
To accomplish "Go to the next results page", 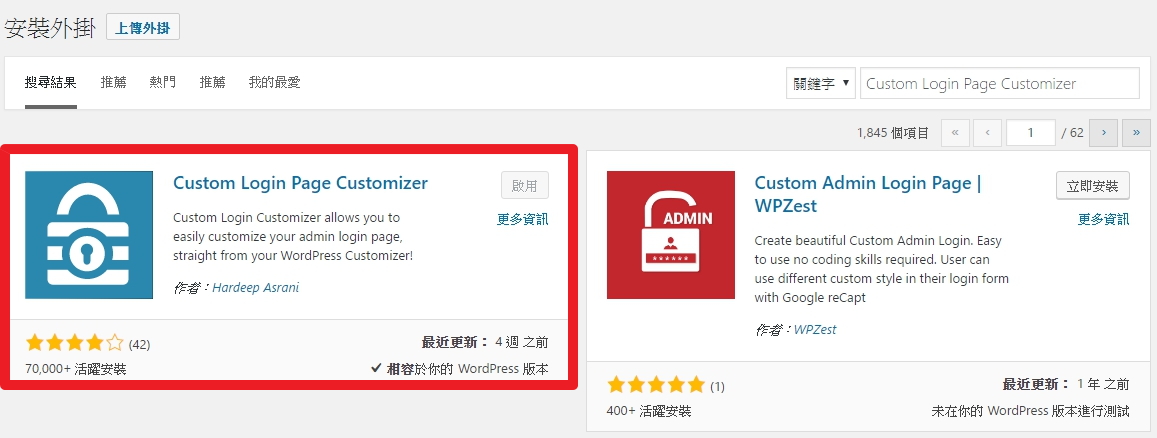I will 1104,133.
